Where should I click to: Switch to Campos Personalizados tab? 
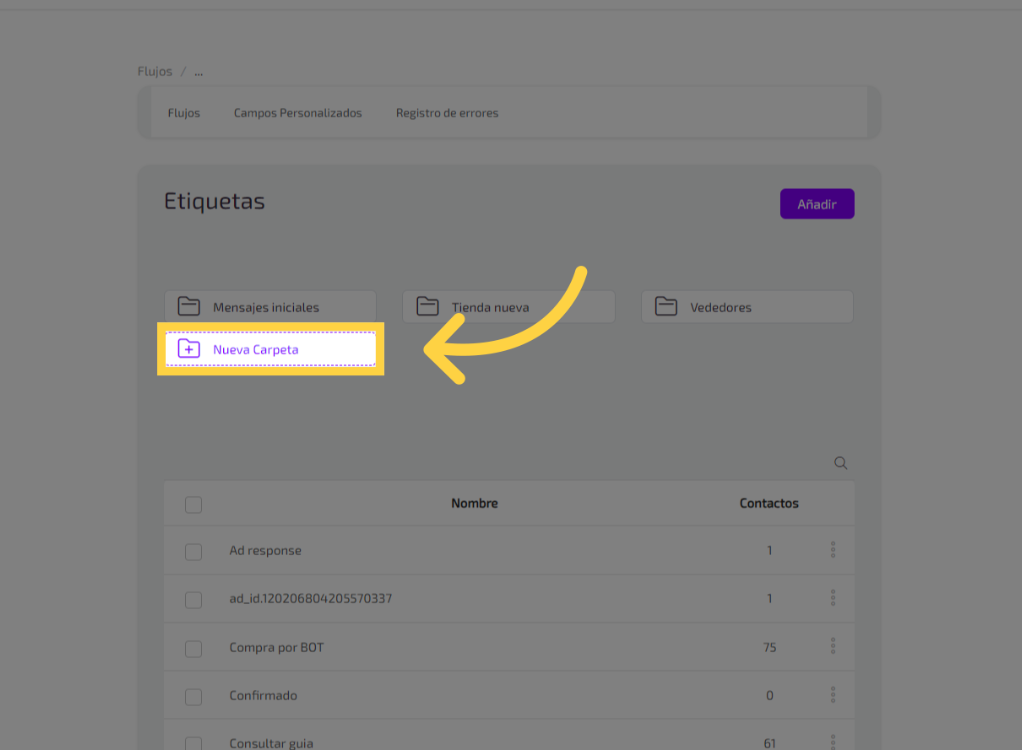click(x=298, y=113)
